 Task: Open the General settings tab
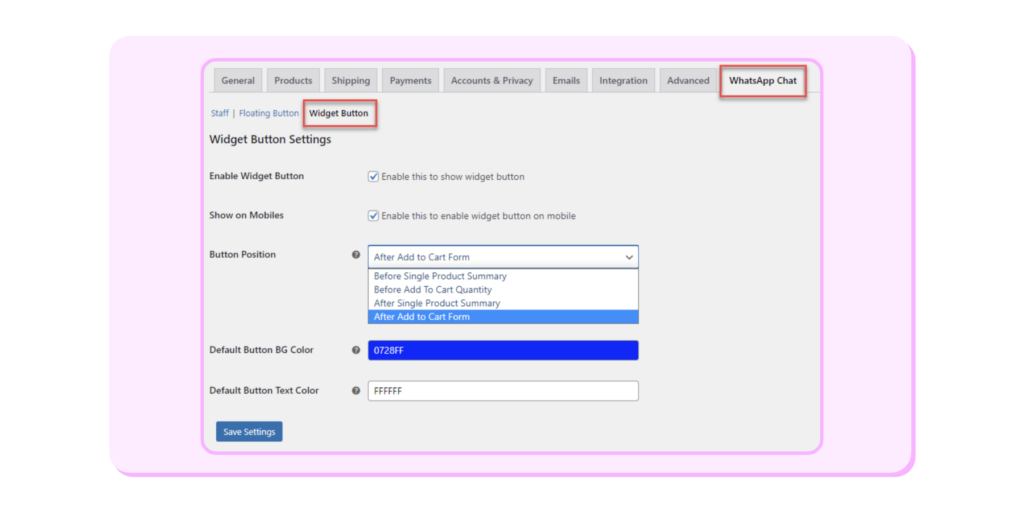pyautogui.click(x=238, y=81)
